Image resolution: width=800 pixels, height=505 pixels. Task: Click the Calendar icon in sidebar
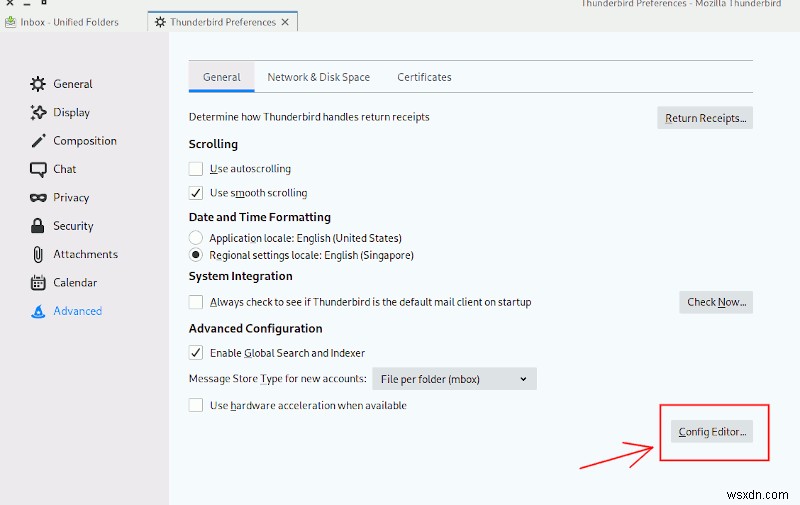coord(38,283)
